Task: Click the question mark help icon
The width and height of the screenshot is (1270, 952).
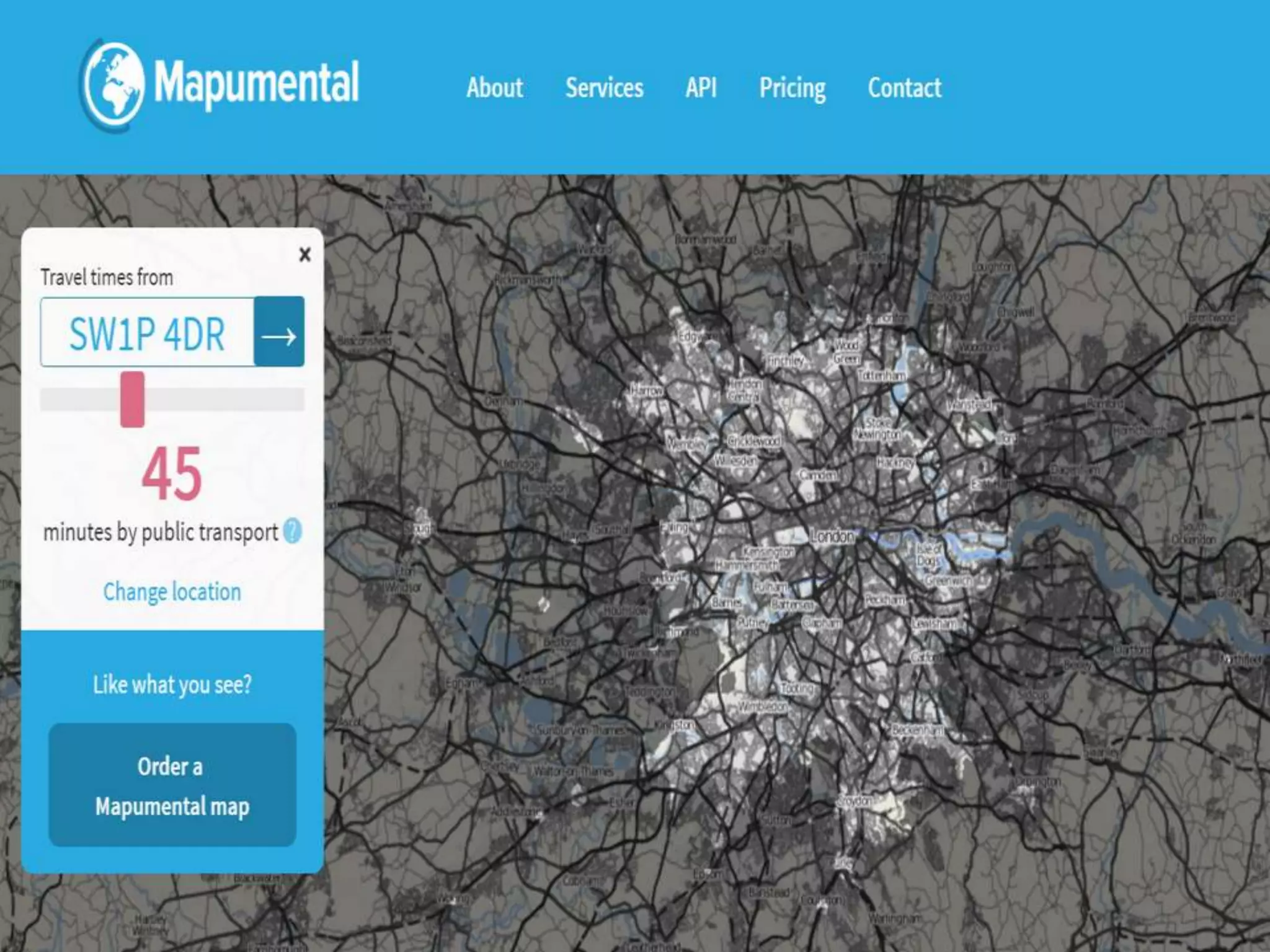Action: [x=292, y=531]
